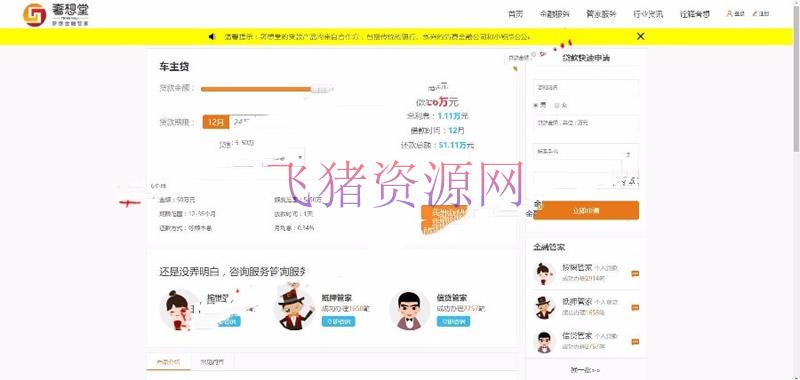Click the orange 立即申请 submit button

pyautogui.click(x=586, y=210)
